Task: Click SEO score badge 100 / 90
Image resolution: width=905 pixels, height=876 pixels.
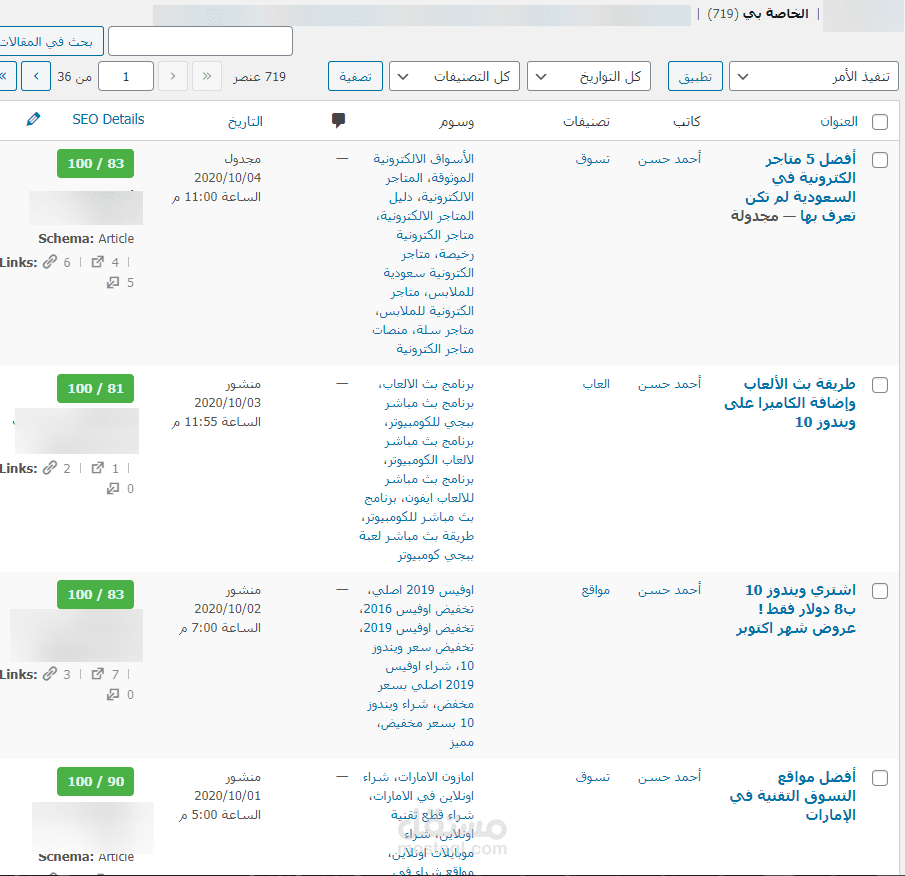Action: [95, 781]
